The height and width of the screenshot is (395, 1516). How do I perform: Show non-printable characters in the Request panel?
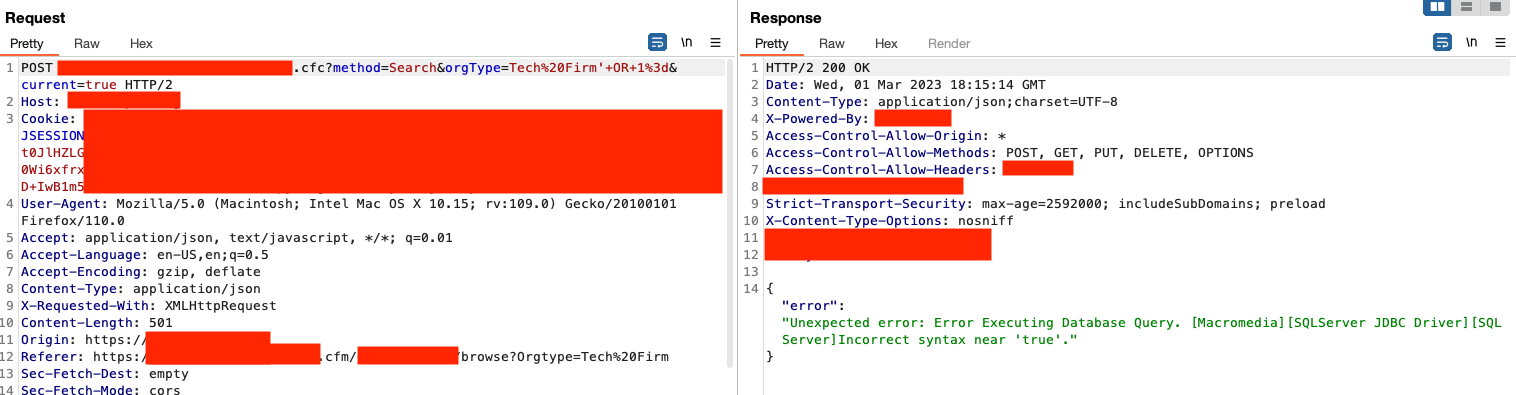(687, 43)
